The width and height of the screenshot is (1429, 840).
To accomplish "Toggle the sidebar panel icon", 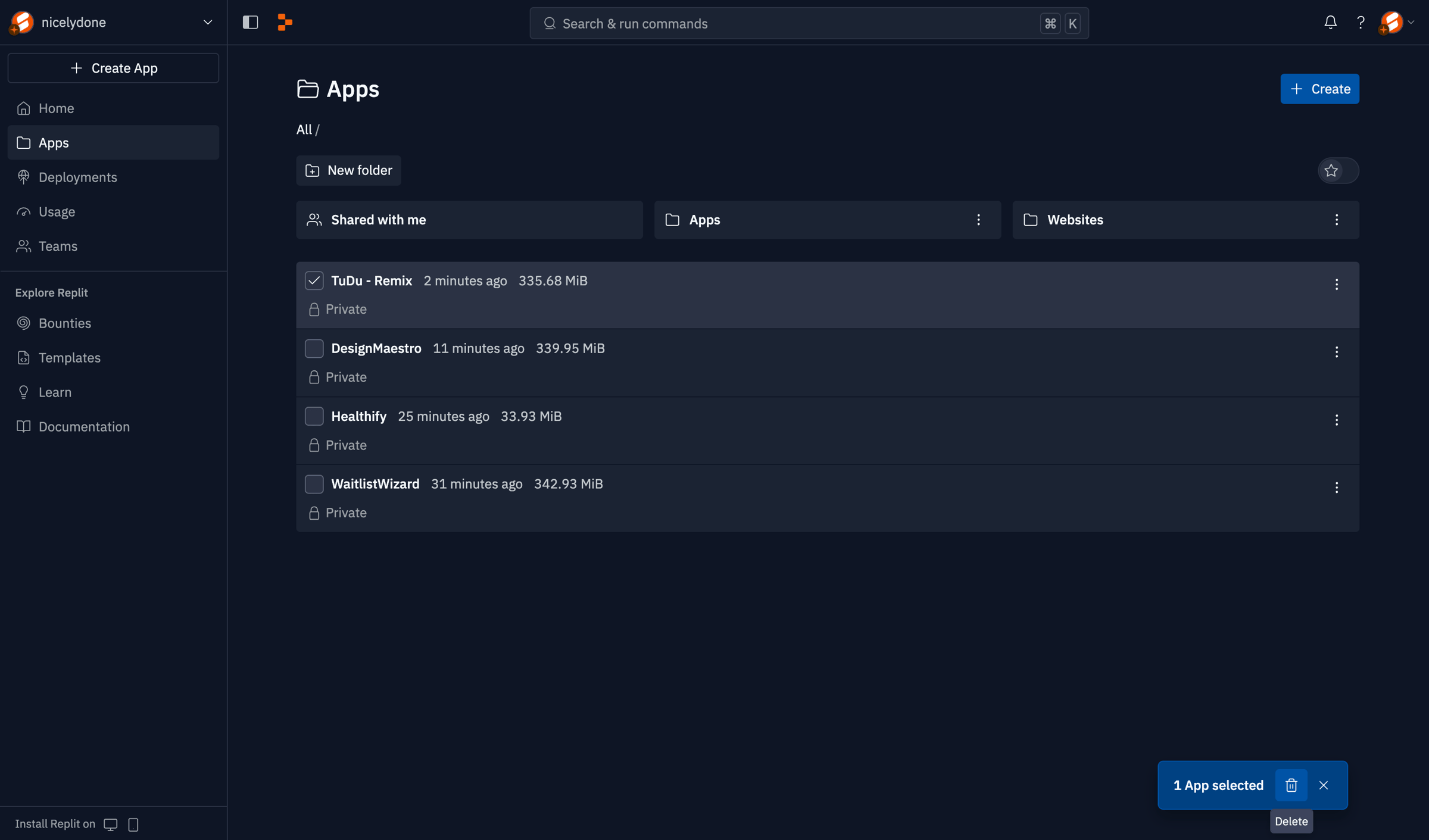I will (x=250, y=23).
